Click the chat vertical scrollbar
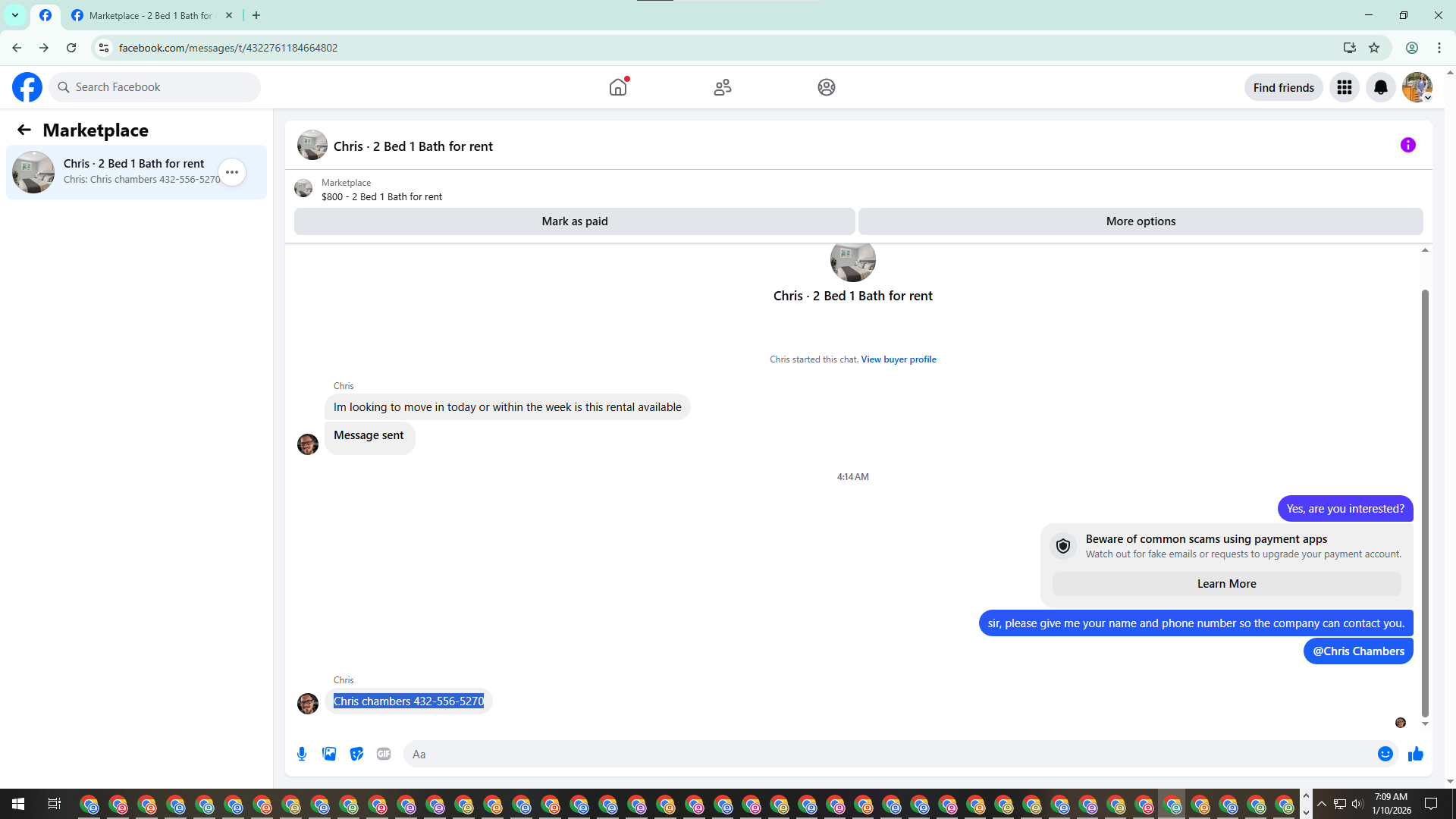This screenshot has height=819, width=1456. point(1424,500)
